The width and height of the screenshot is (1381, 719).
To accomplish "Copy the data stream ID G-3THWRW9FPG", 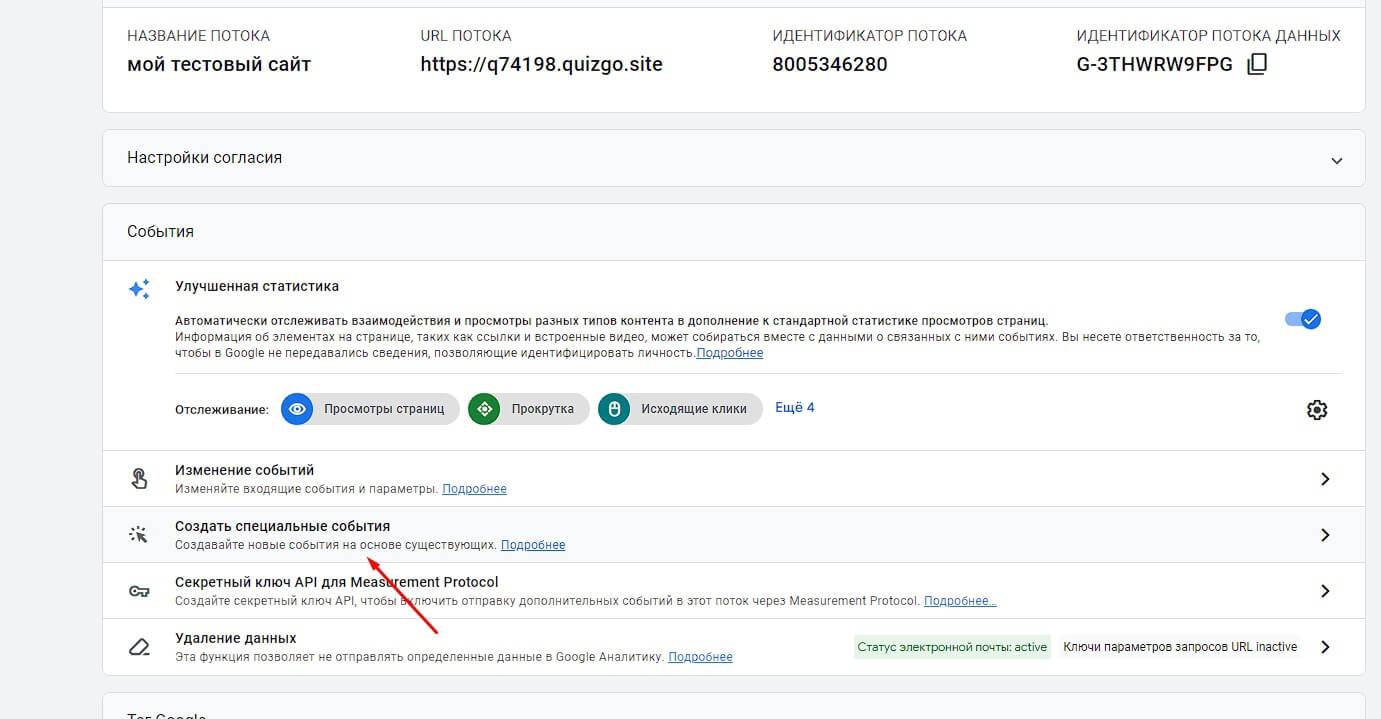I will (1257, 65).
